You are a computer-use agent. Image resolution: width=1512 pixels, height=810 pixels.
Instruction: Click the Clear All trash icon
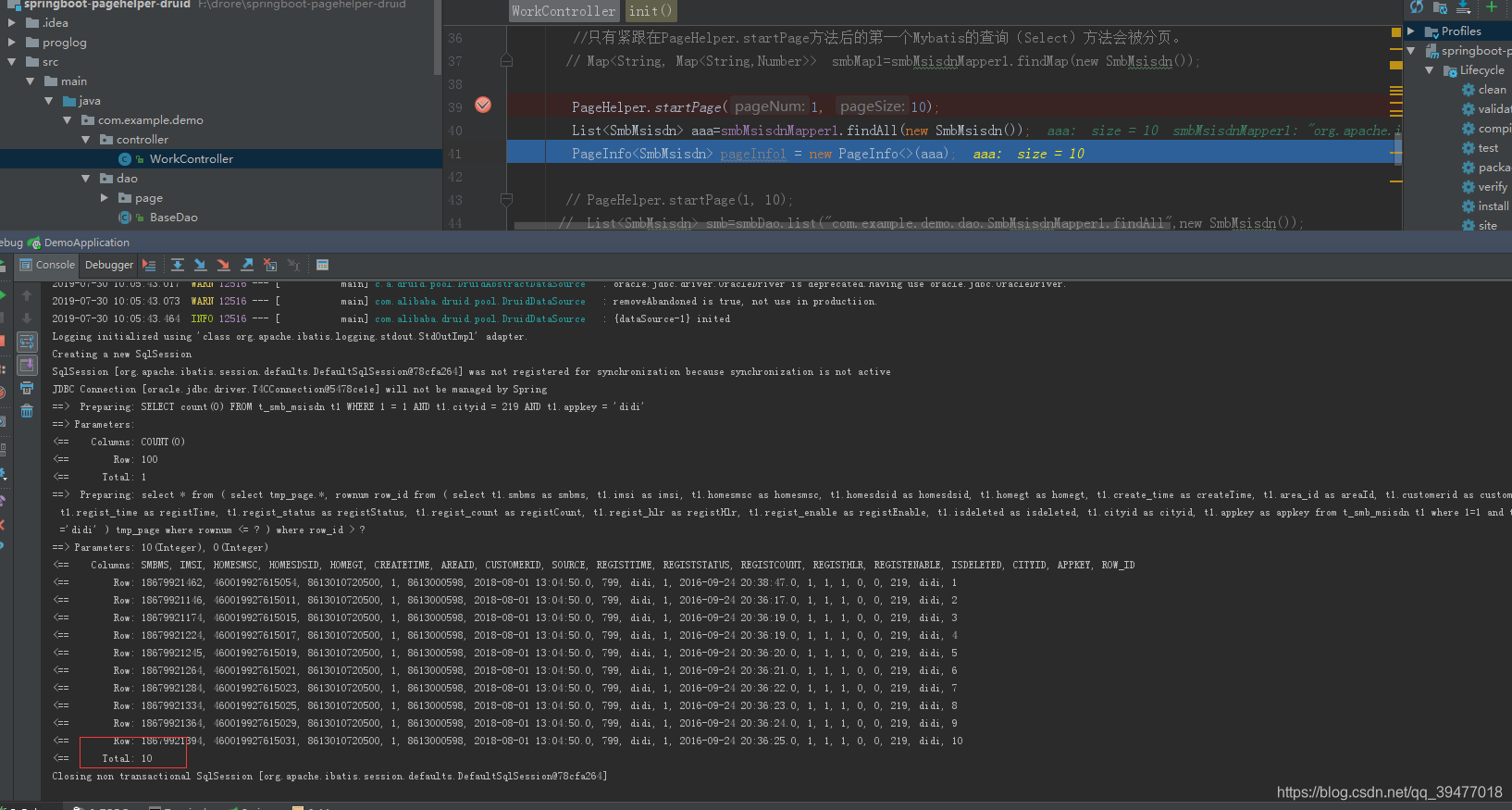[27, 411]
